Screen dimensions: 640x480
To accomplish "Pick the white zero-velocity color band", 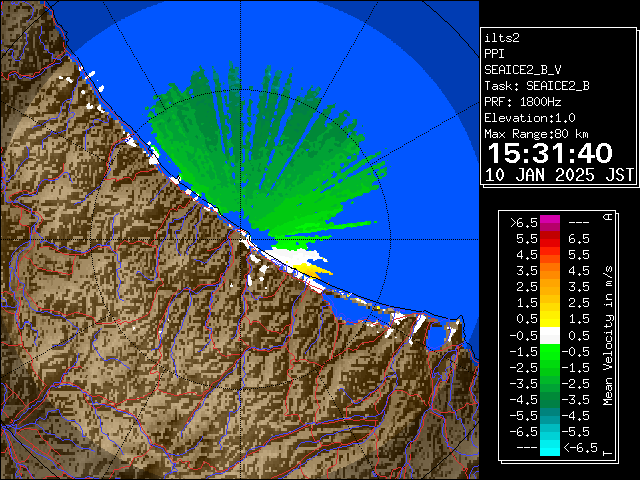I will pyautogui.click(x=550, y=336).
